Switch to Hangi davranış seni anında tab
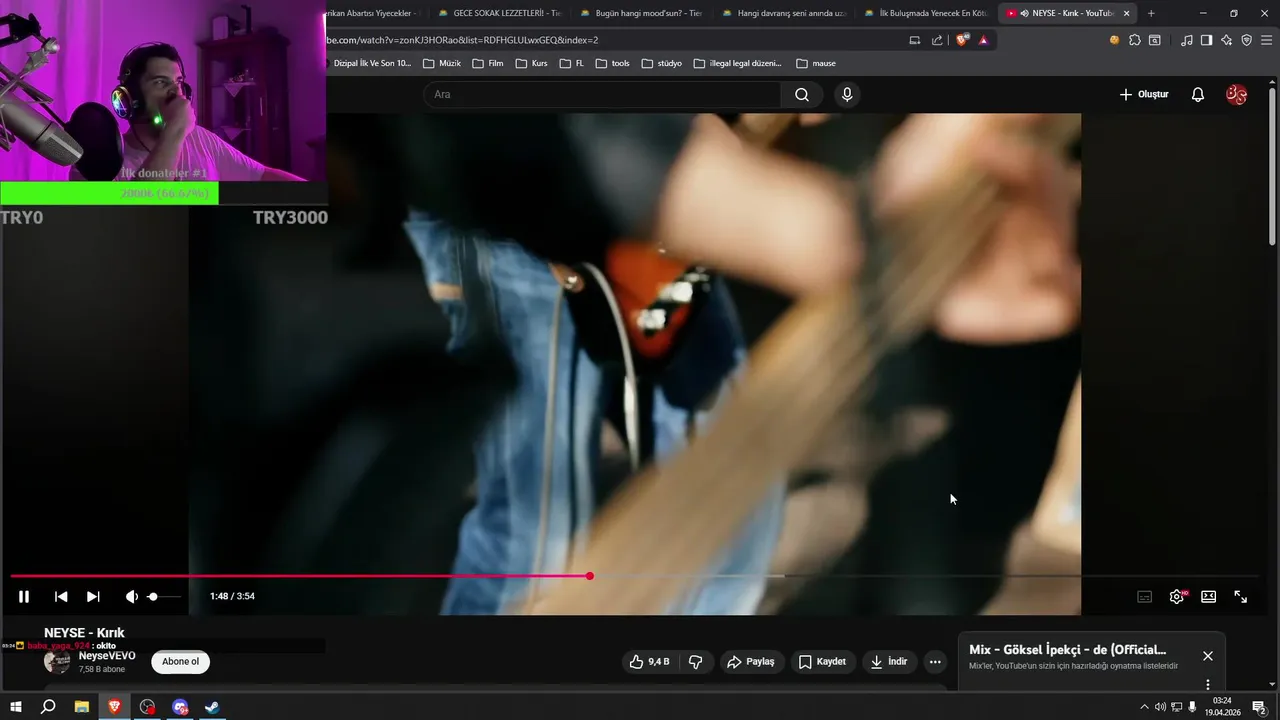Image resolution: width=1280 pixels, height=720 pixels. (x=784, y=13)
